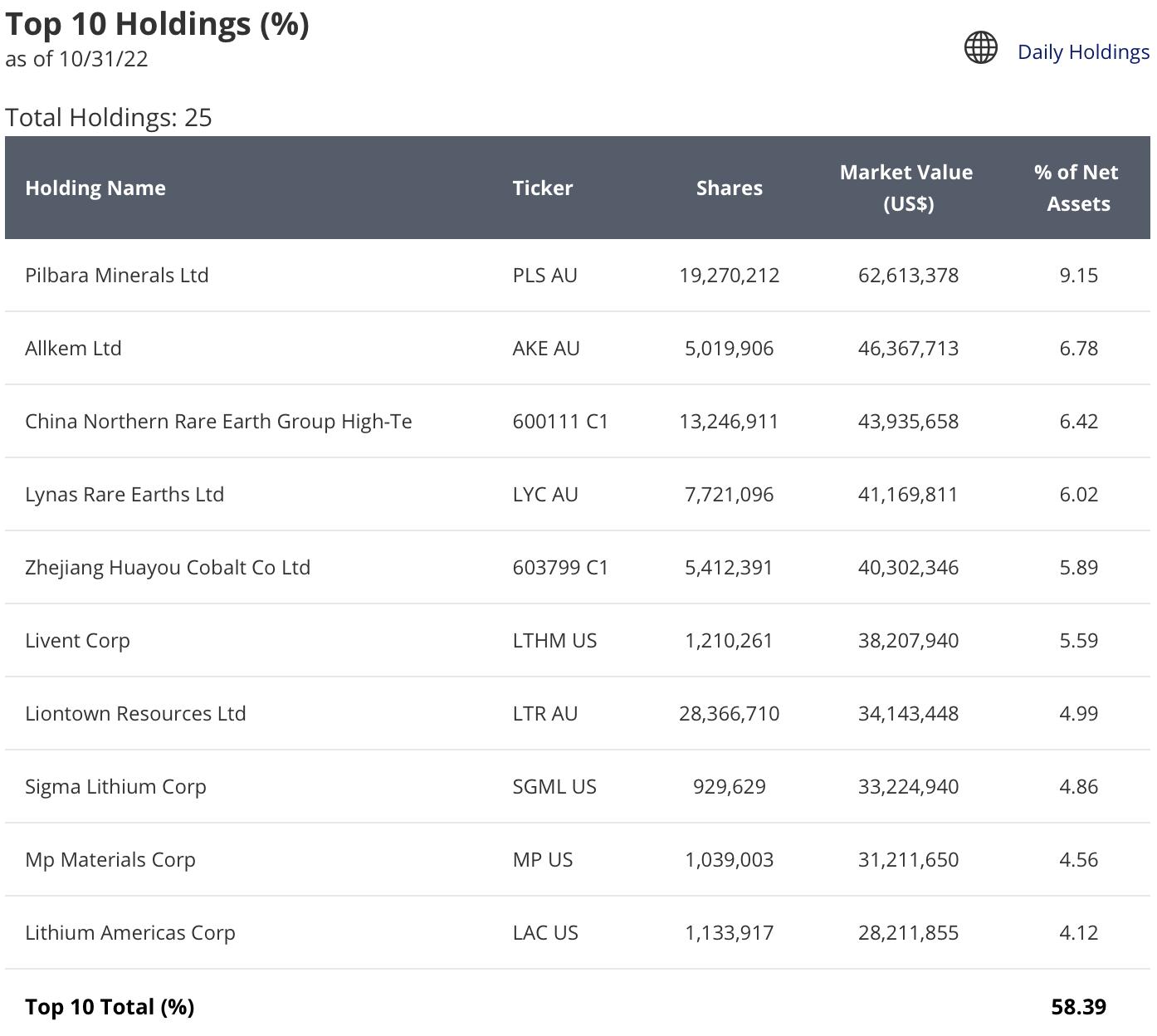Click market value 46,367,713
The height and width of the screenshot is (1036, 1157).
pyautogui.click(x=909, y=348)
